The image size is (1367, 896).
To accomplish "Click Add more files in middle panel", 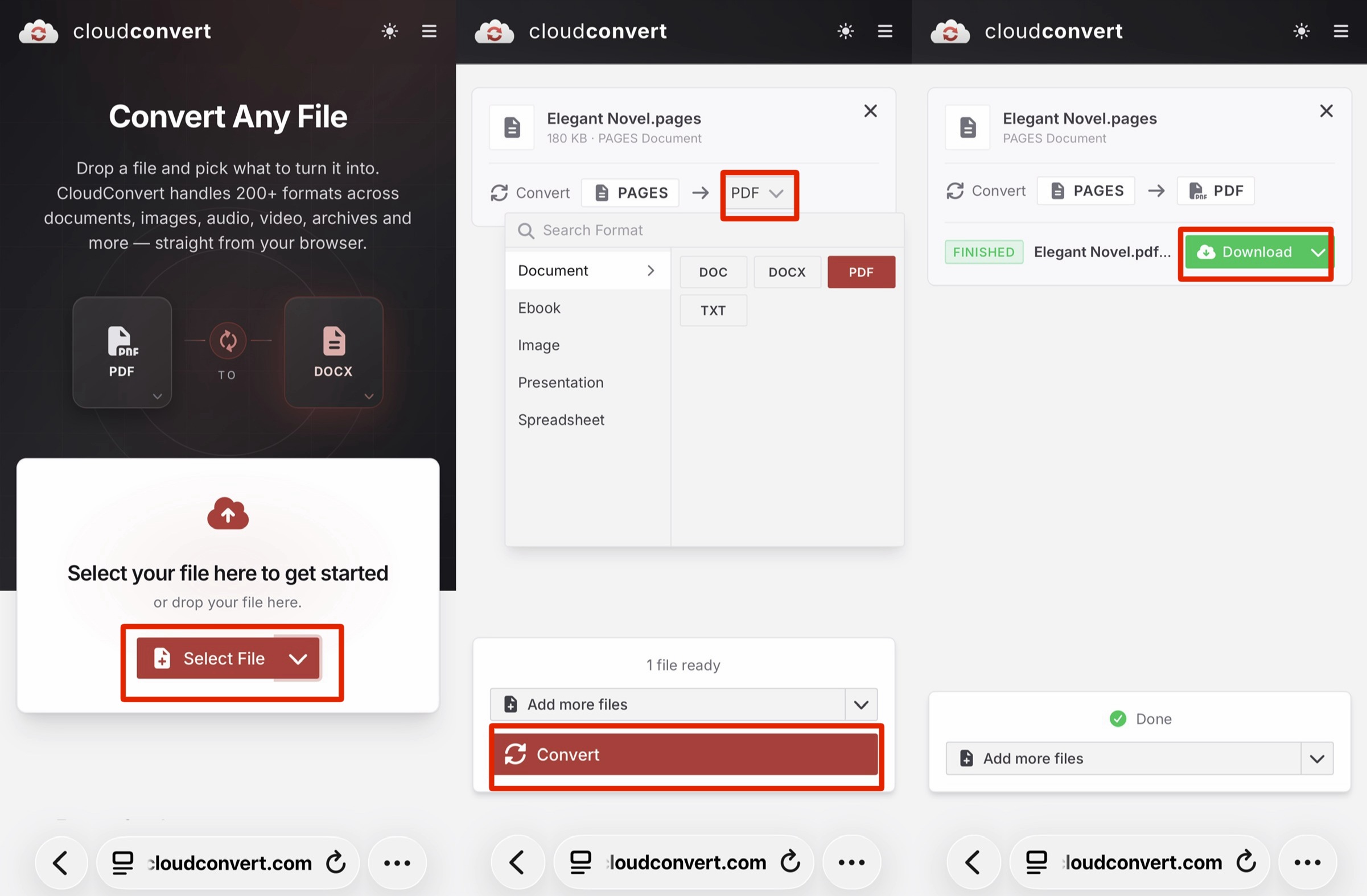I will [x=668, y=704].
